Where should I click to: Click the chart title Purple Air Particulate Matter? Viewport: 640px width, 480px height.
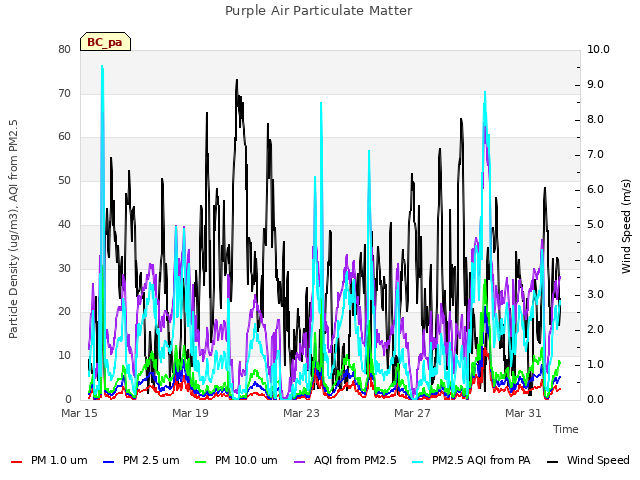click(319, 11)
